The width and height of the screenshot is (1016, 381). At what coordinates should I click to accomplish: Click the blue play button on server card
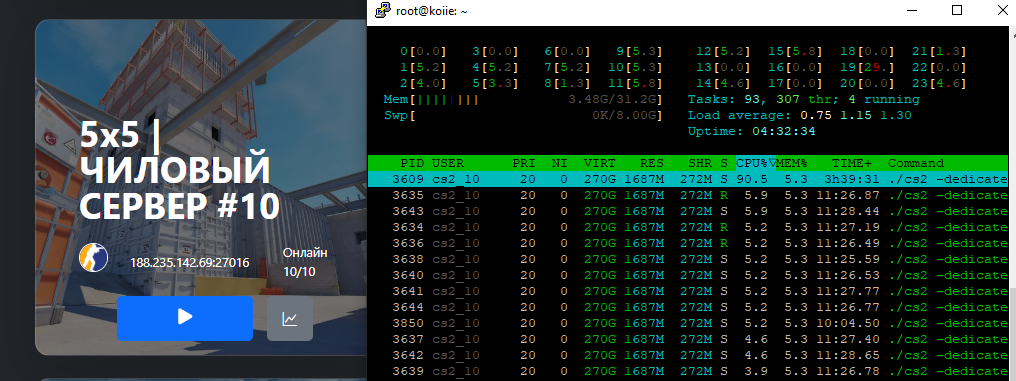(x=185, y=318)
